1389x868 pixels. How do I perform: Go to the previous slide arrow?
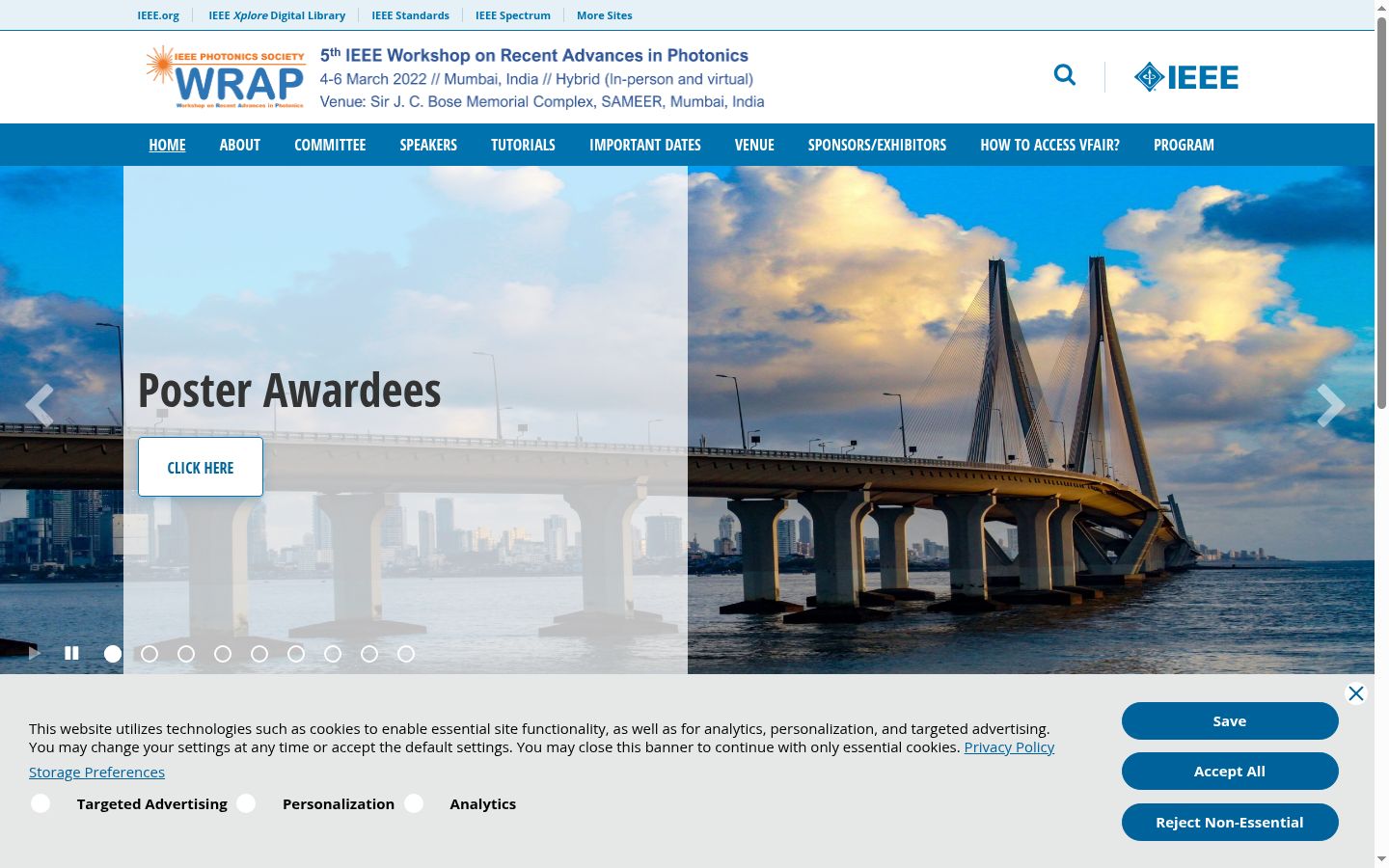40,405
